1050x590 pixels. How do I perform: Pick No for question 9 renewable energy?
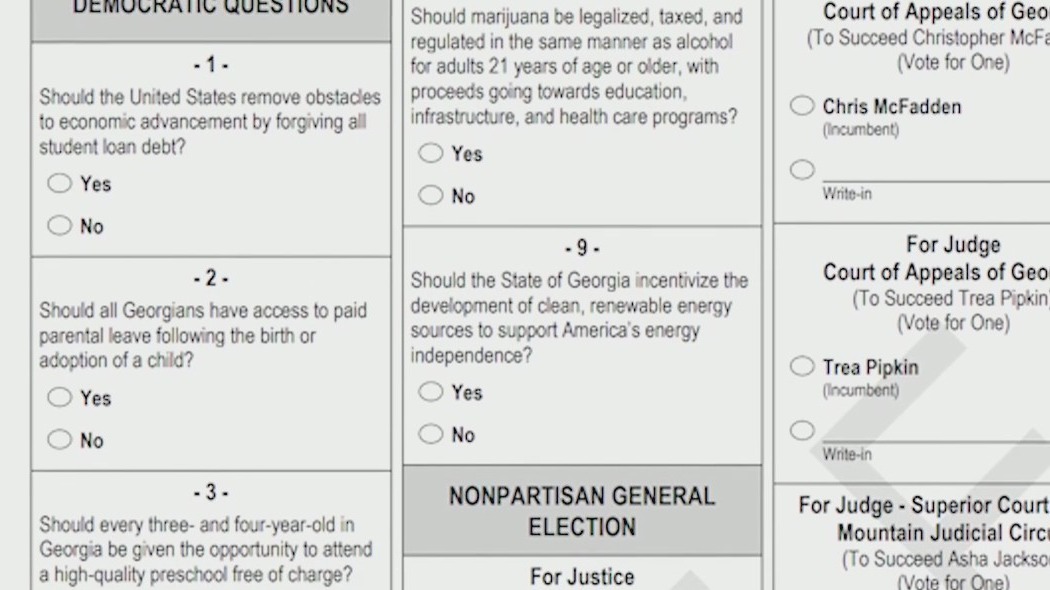tap(431, 434)
